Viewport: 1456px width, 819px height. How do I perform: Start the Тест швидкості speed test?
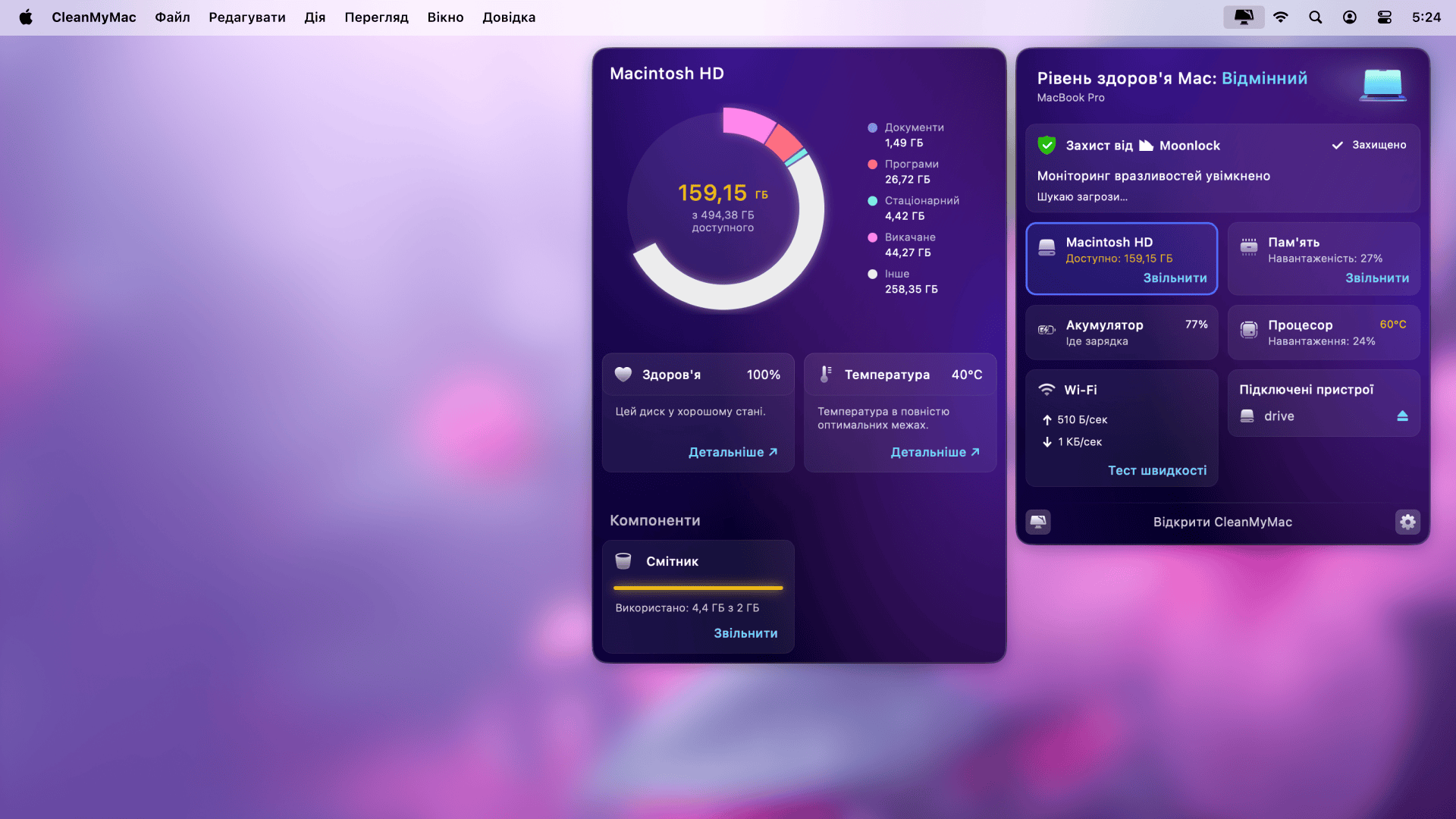tap(1157, 470)
